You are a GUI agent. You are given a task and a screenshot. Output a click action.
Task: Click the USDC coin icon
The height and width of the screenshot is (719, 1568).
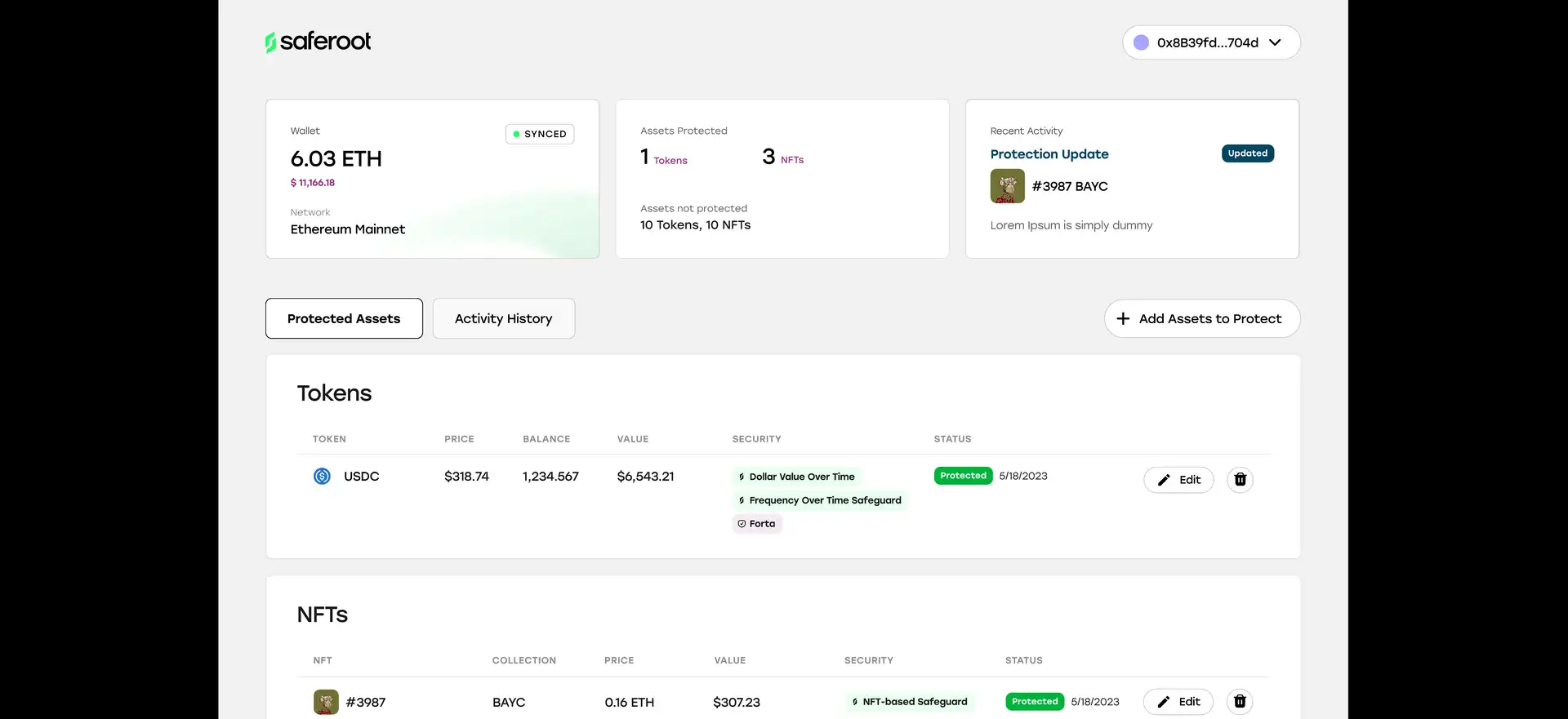pos(323,477)
